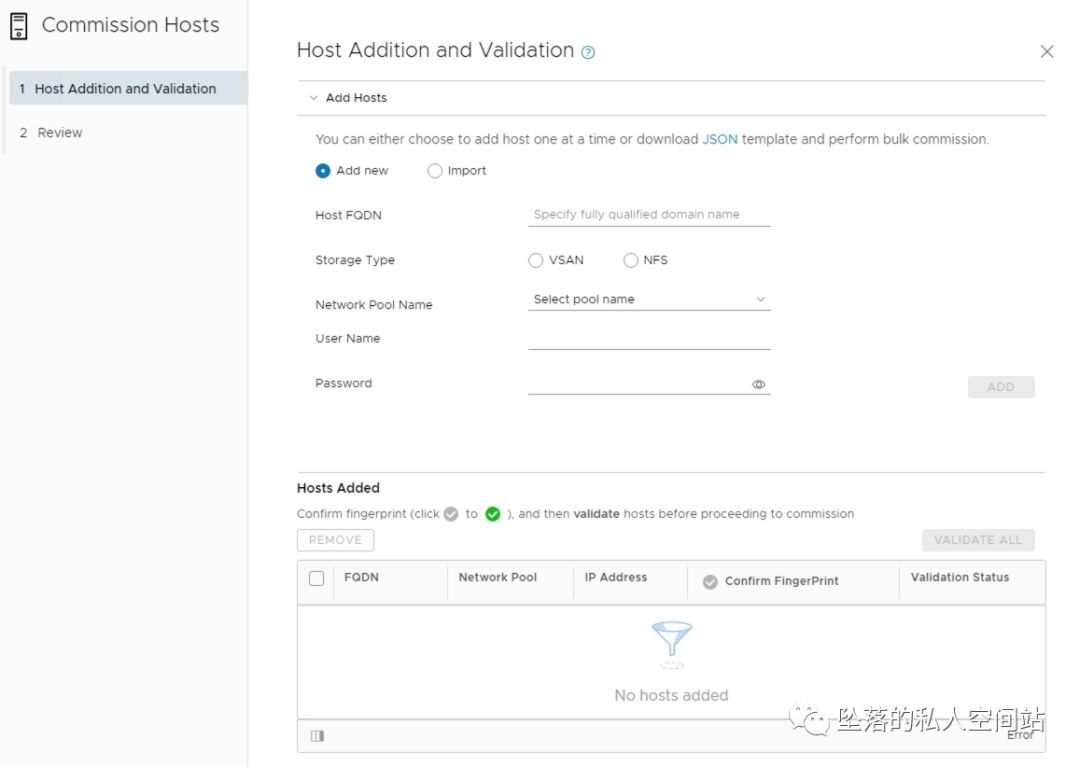Choose NFS storage type

[x=630, y=261]
